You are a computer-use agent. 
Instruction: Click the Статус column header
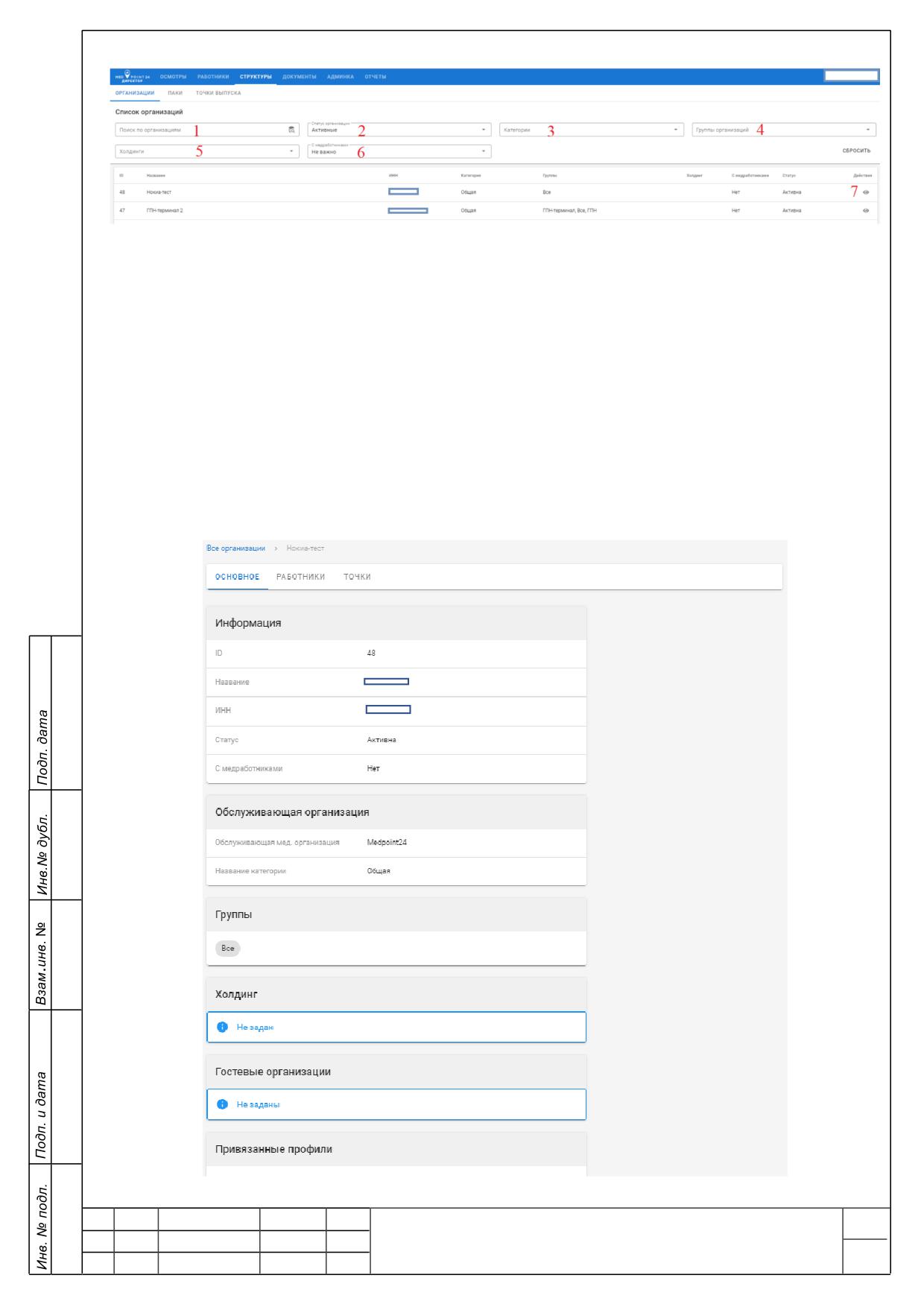[788, 175]
